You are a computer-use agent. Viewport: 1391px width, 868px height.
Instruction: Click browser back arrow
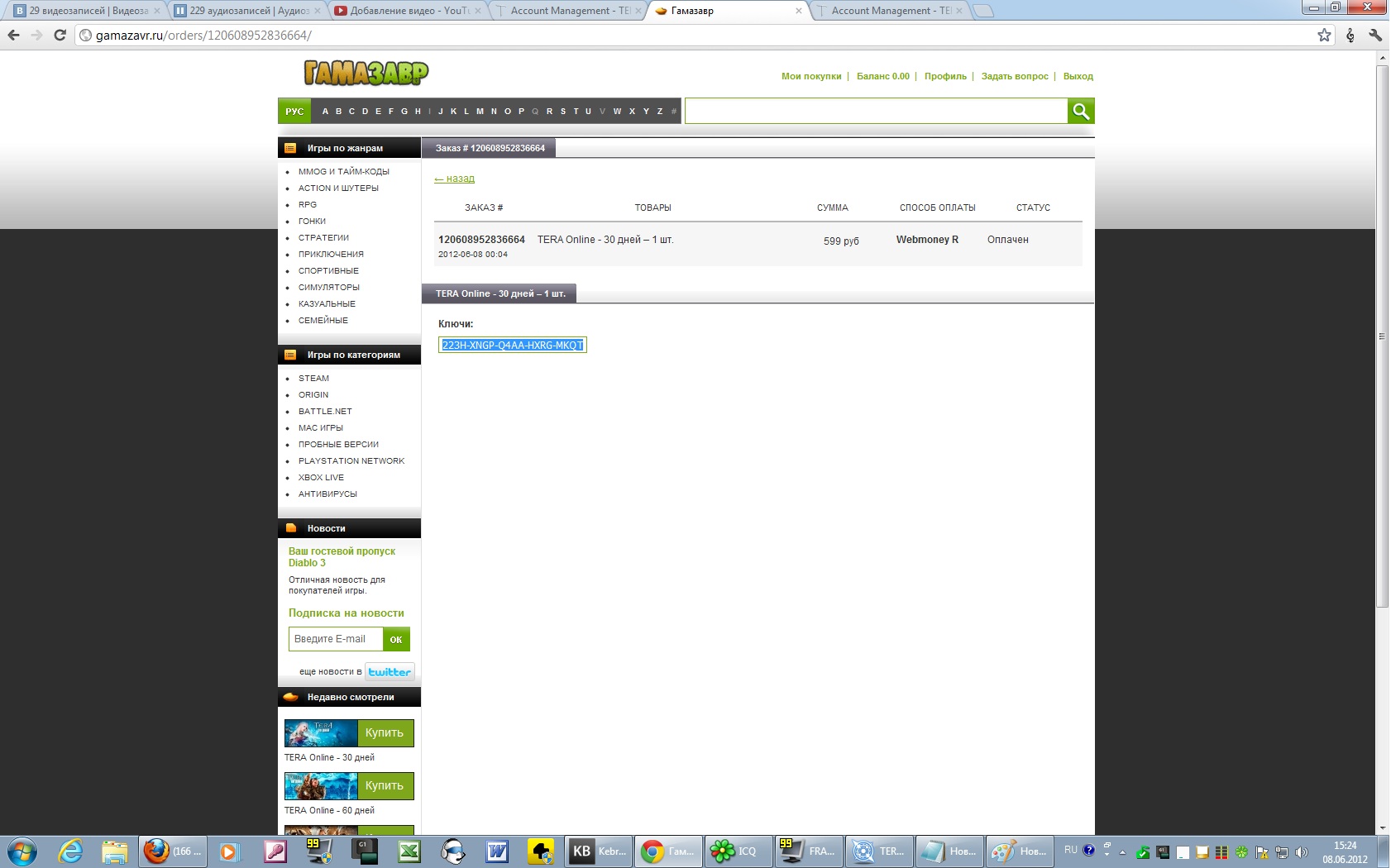[13, 35]
